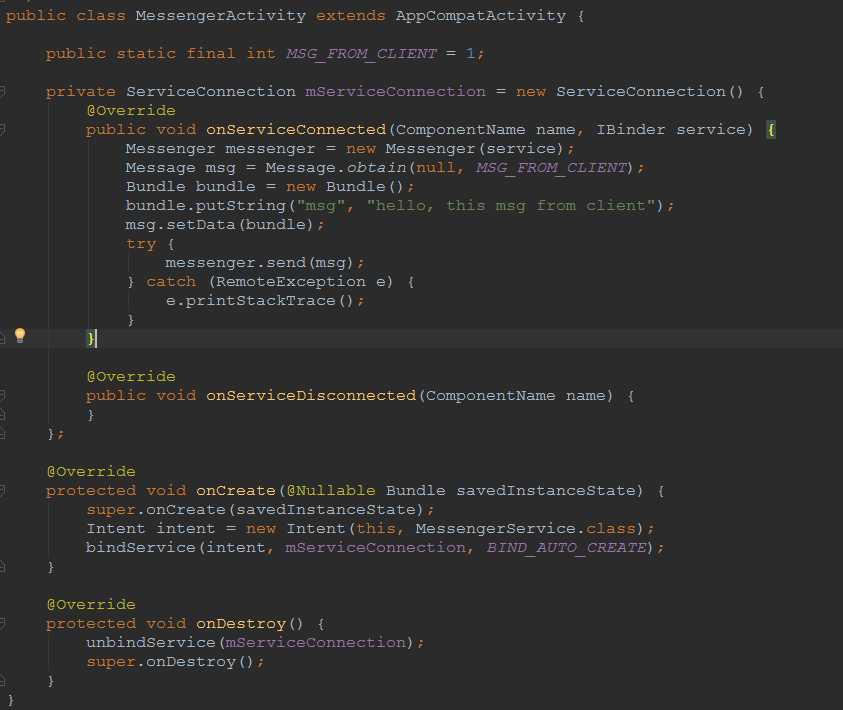Image resolution: width=843 pixels, height=710 pixels.
Task: Click the send call in messenger.send(msg)
Action: [x=286, y=262]
